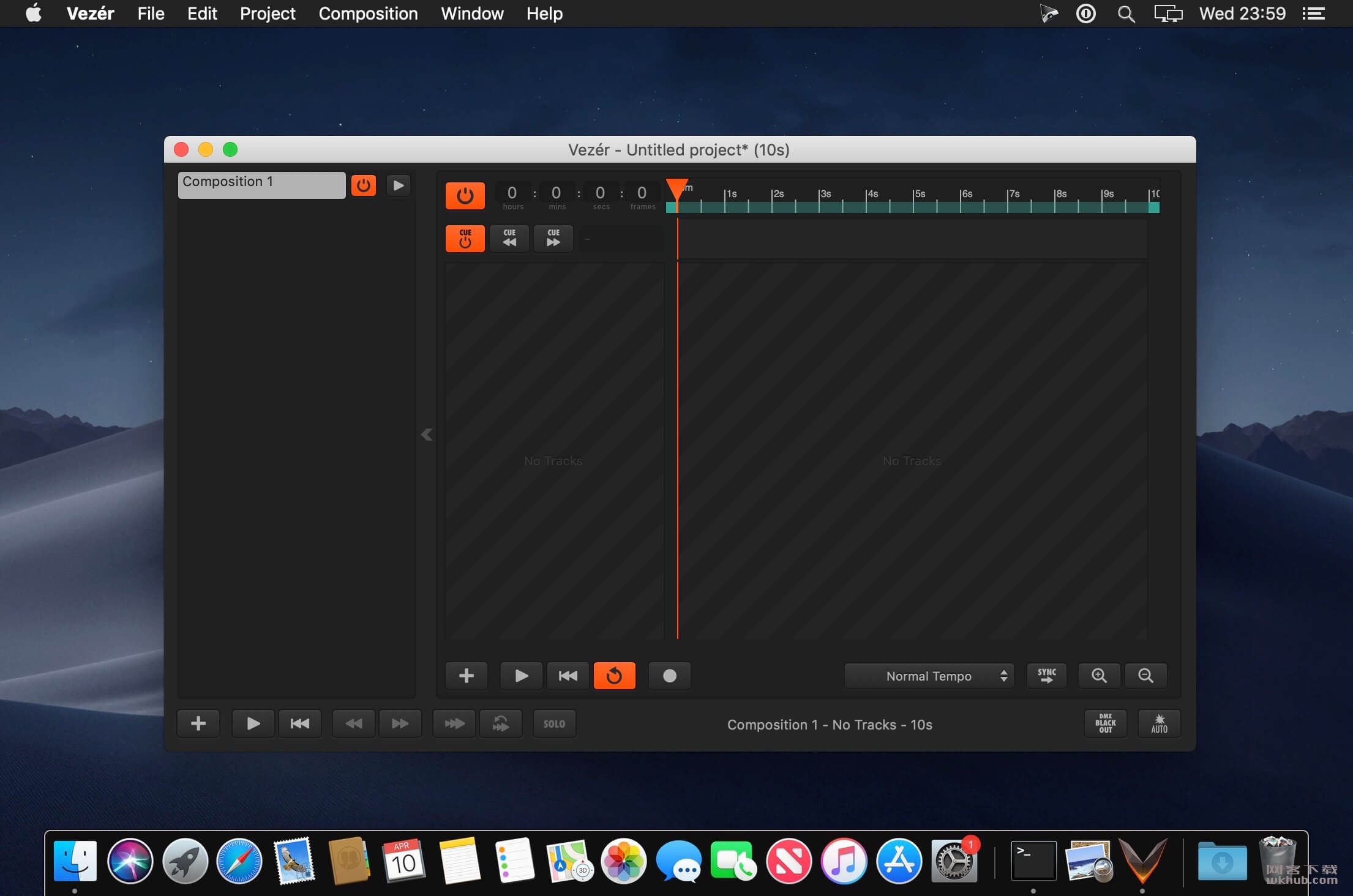Open the Help menu
The image size is (1353, 896).
pyautogui.click(x=545, y=13)
